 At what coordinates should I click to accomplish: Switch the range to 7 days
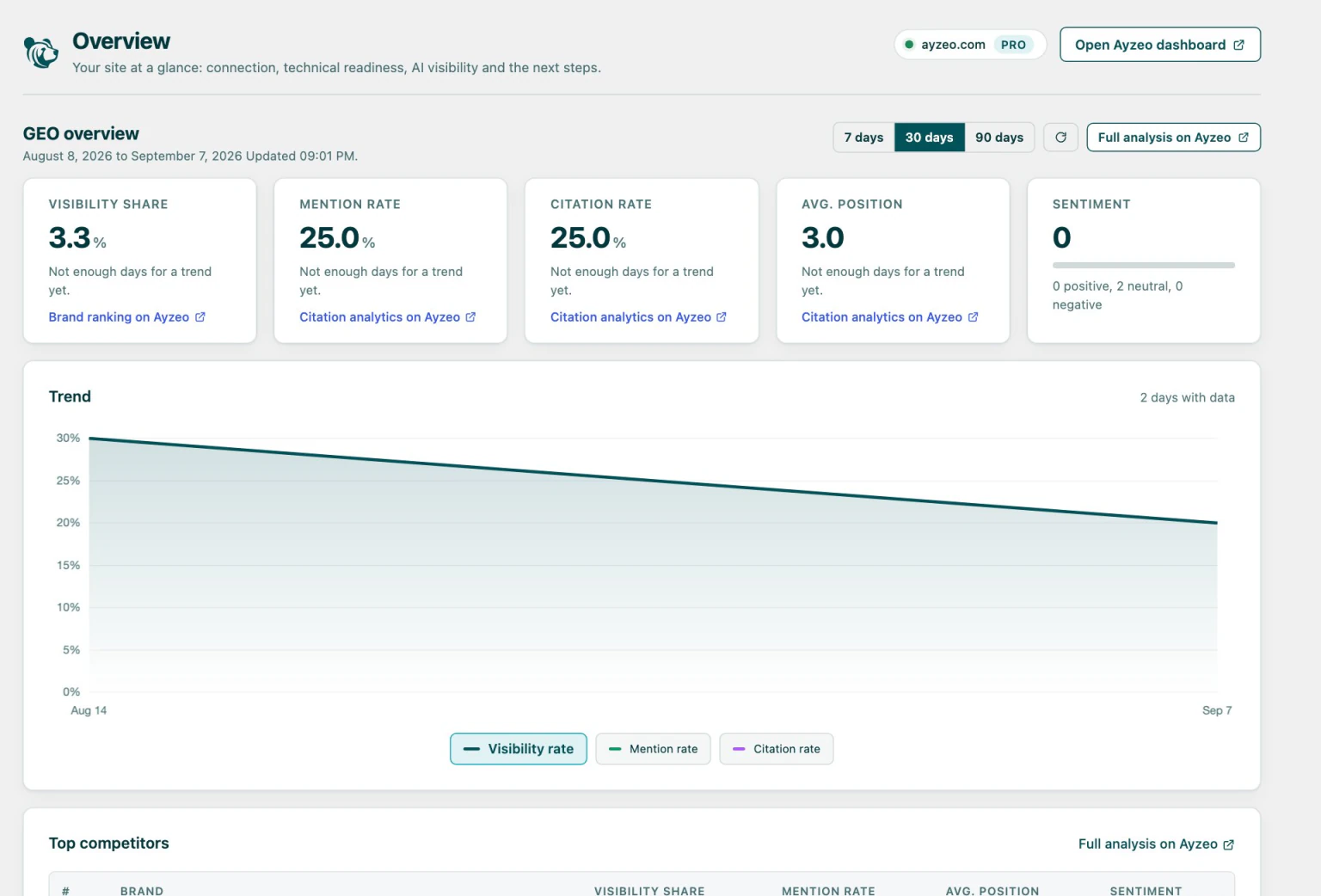863,138
